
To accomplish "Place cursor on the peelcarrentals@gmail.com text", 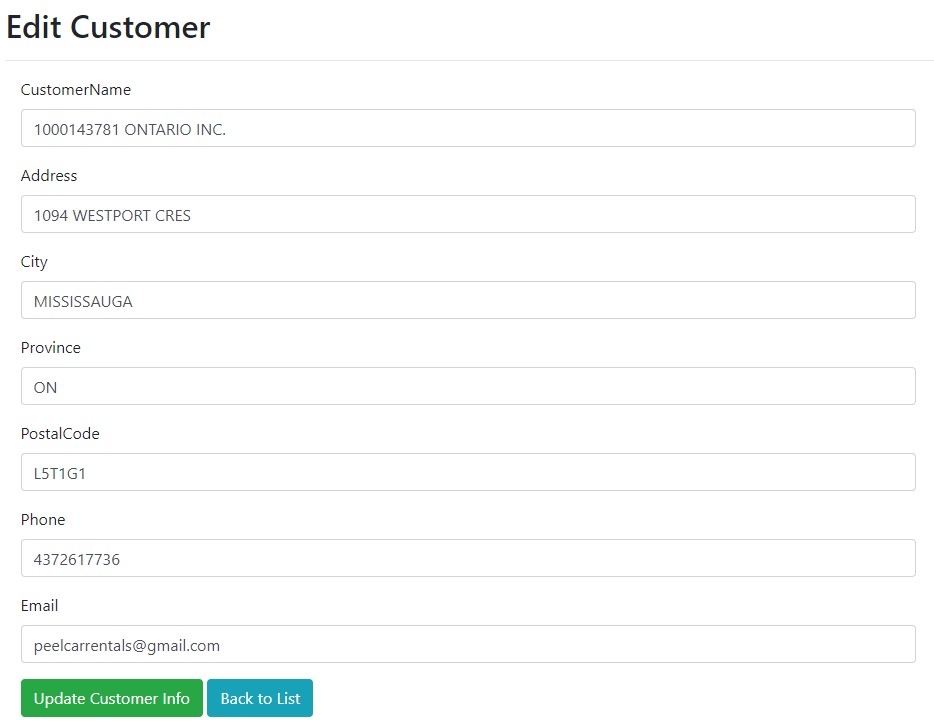I will click(x=127, y=646).
